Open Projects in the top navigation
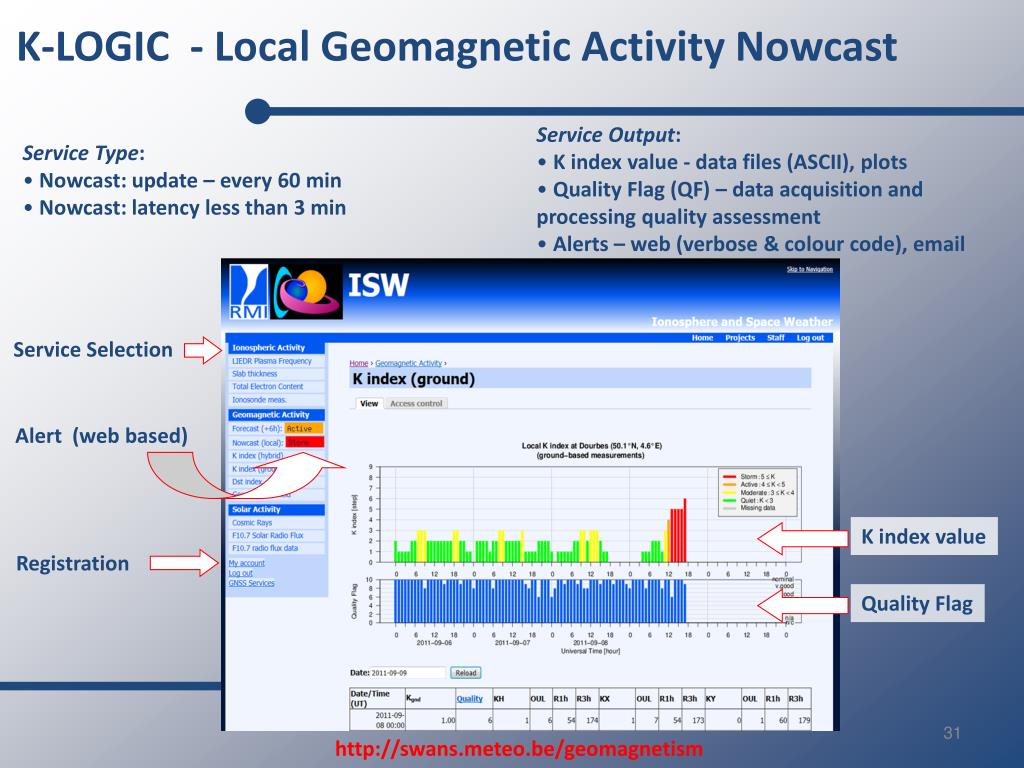This screenshot has height=768, width=1024. (740, 338)
